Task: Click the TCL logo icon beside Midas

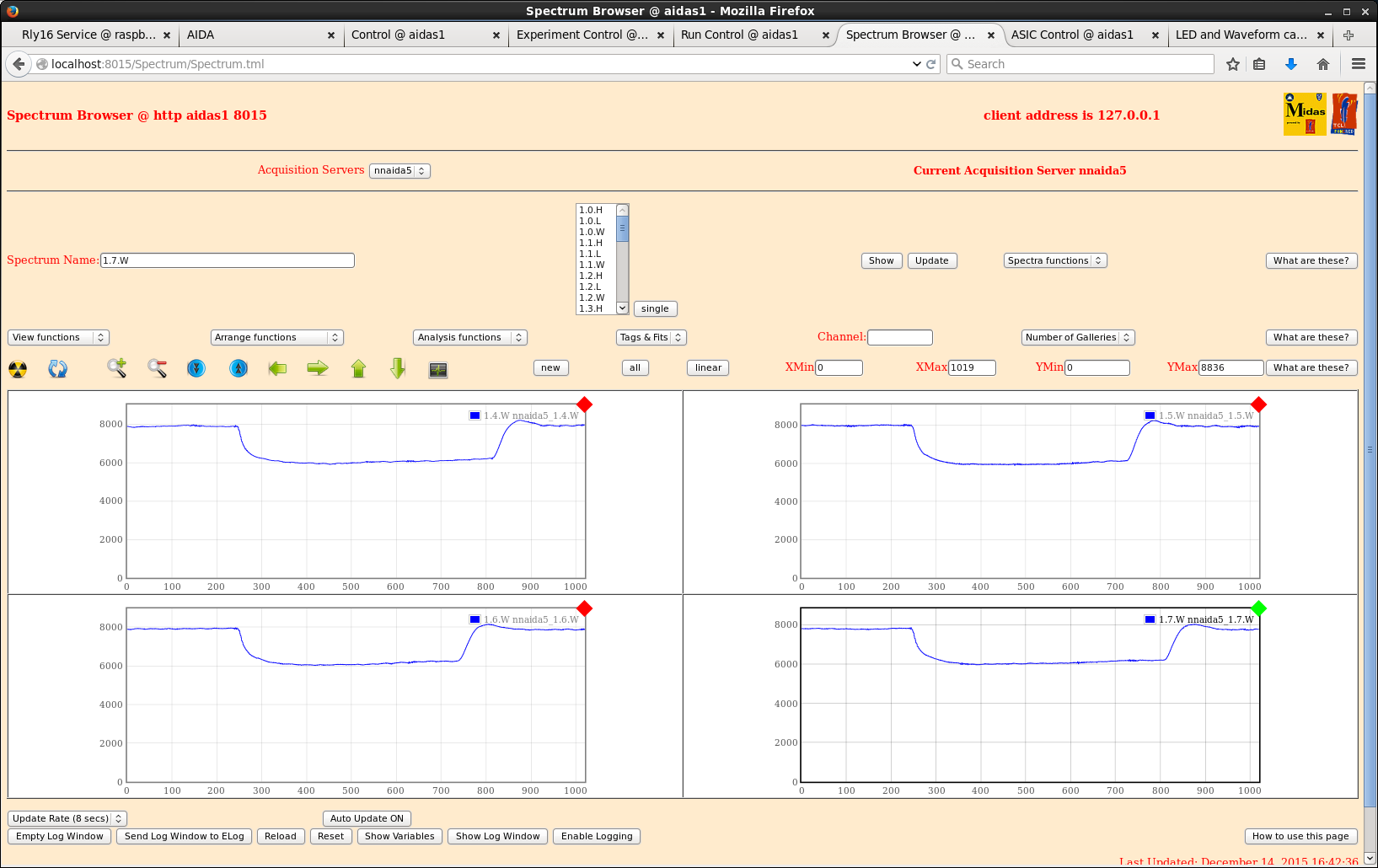Action: [1343, 114]
